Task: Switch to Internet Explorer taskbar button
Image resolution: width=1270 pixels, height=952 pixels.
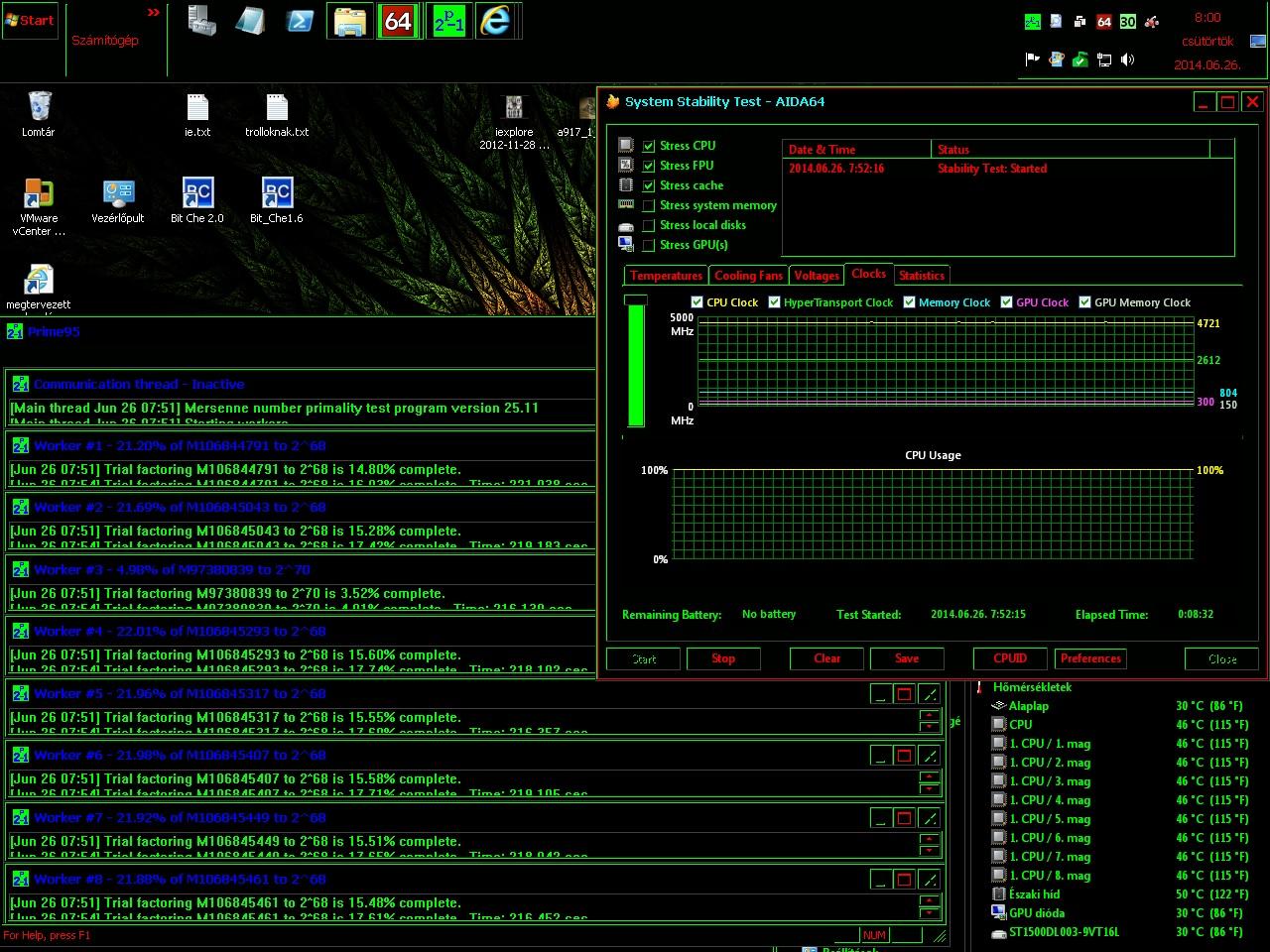Action: pos(495,21)
